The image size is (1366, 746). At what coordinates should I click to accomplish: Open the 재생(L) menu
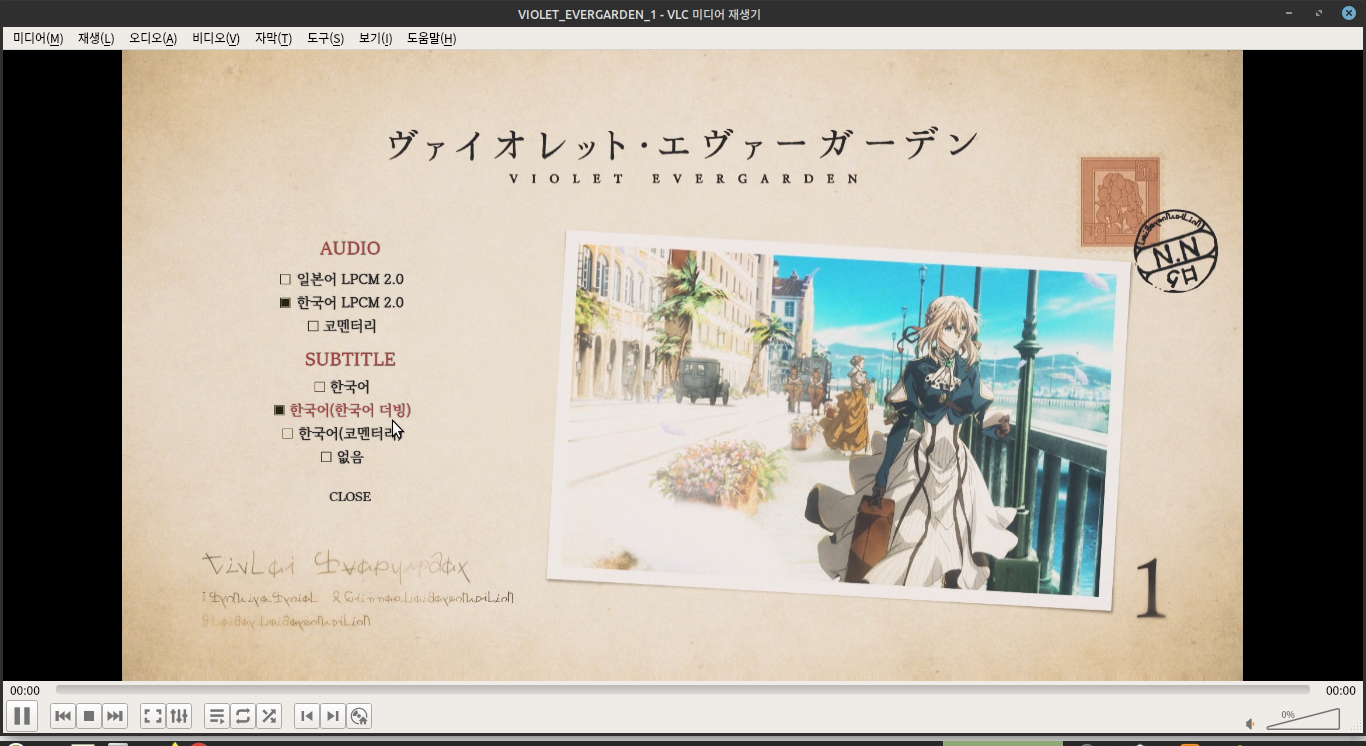coord(96,38)
